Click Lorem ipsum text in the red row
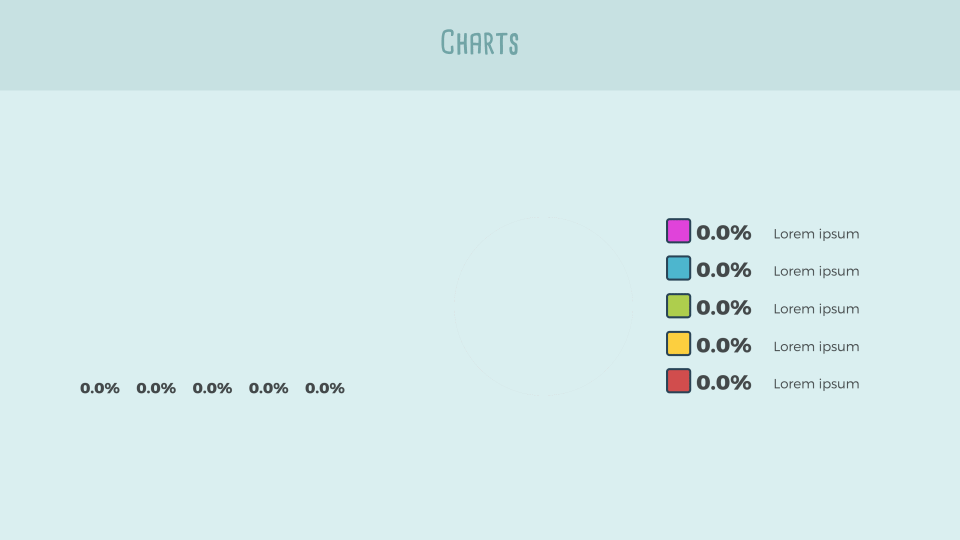Screen dimensions: 960x540 816,384
